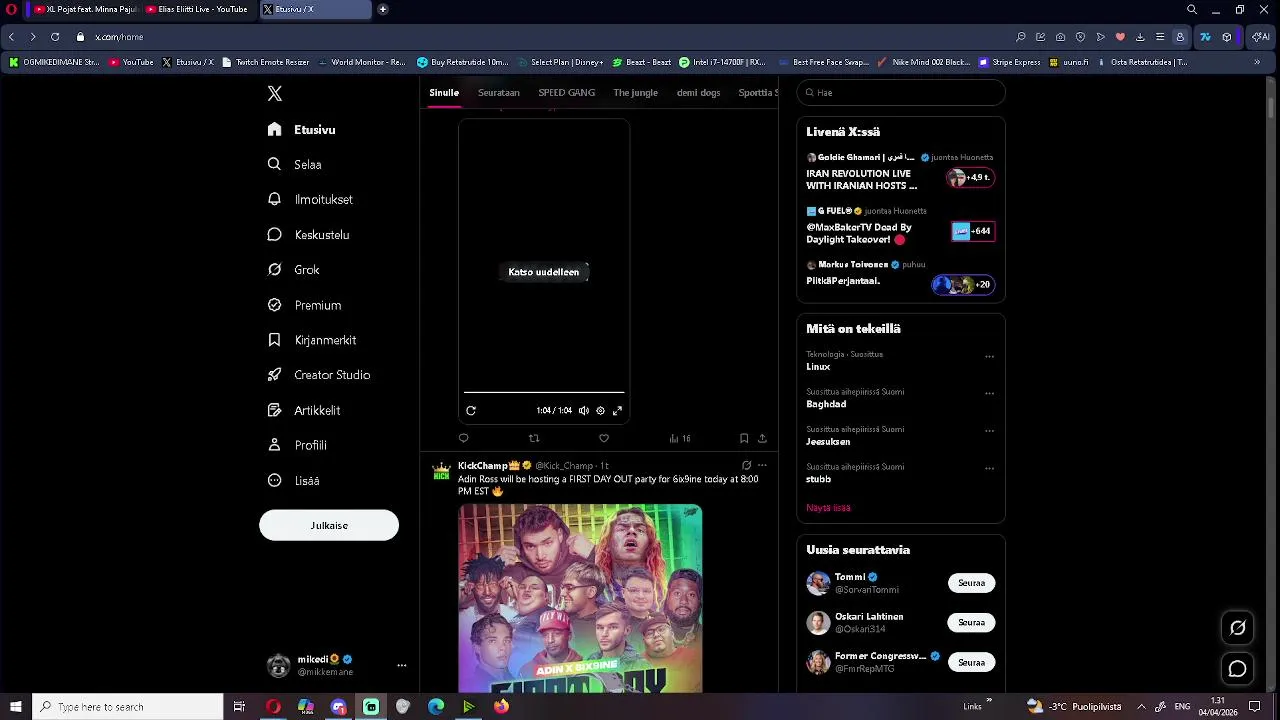Open Lisää more options
The image size is (1280, 720).
pyautogui.click(x=293, y=481)
